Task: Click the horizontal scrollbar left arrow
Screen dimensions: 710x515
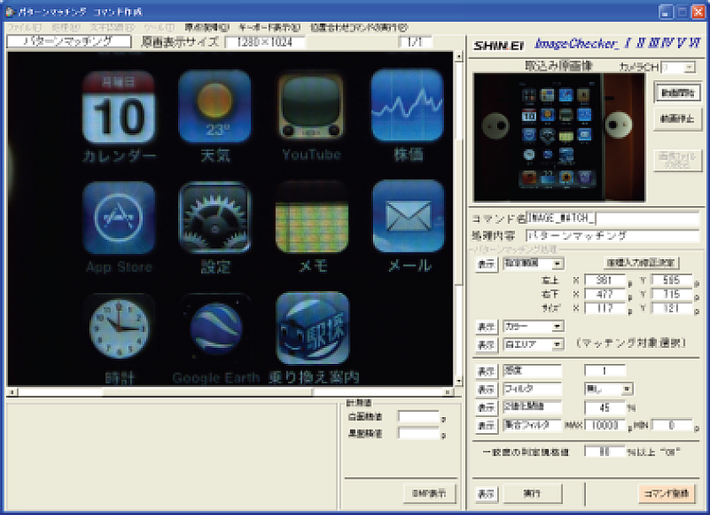Action: 12,392
